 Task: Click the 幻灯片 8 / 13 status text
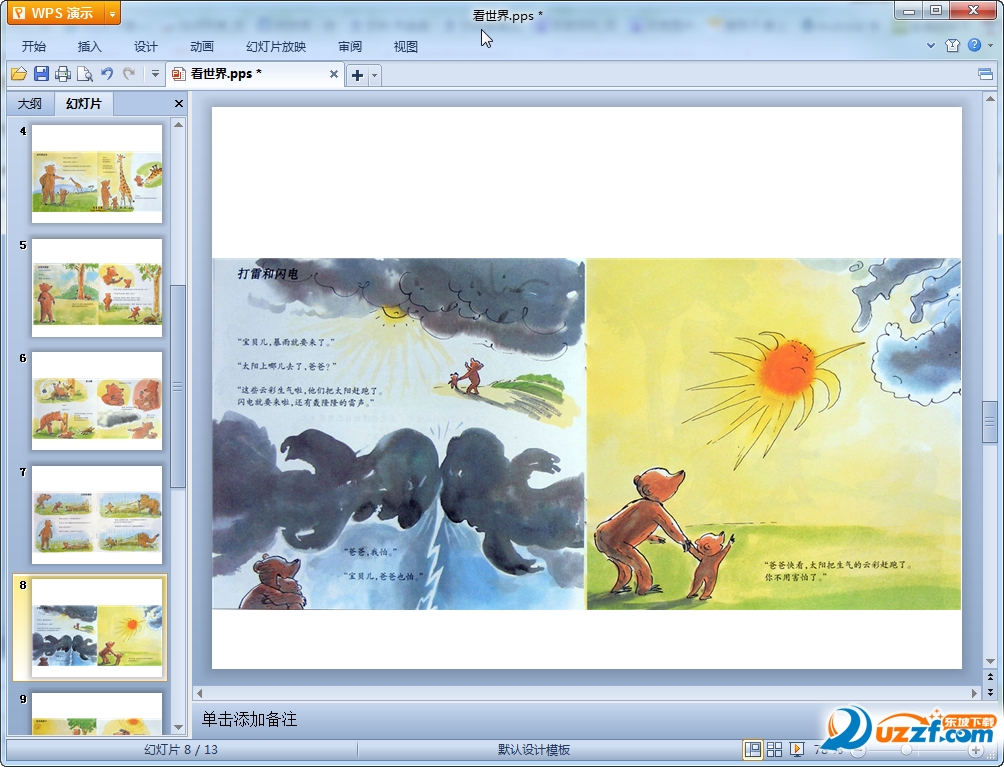tap(181, 750)
